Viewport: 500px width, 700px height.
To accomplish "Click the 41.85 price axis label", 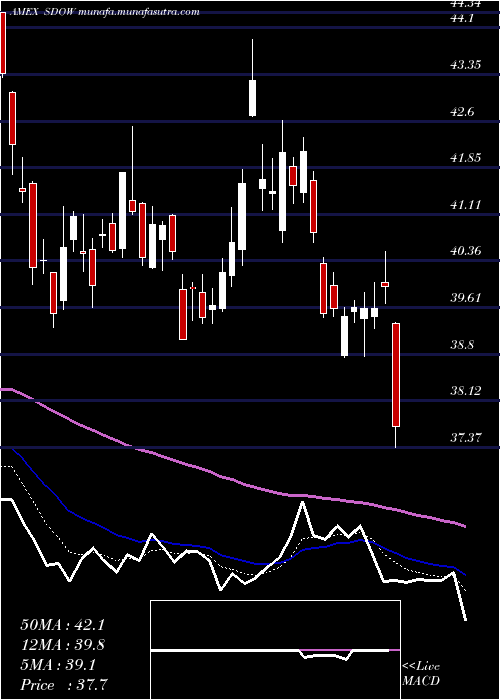I will [466, 158].
